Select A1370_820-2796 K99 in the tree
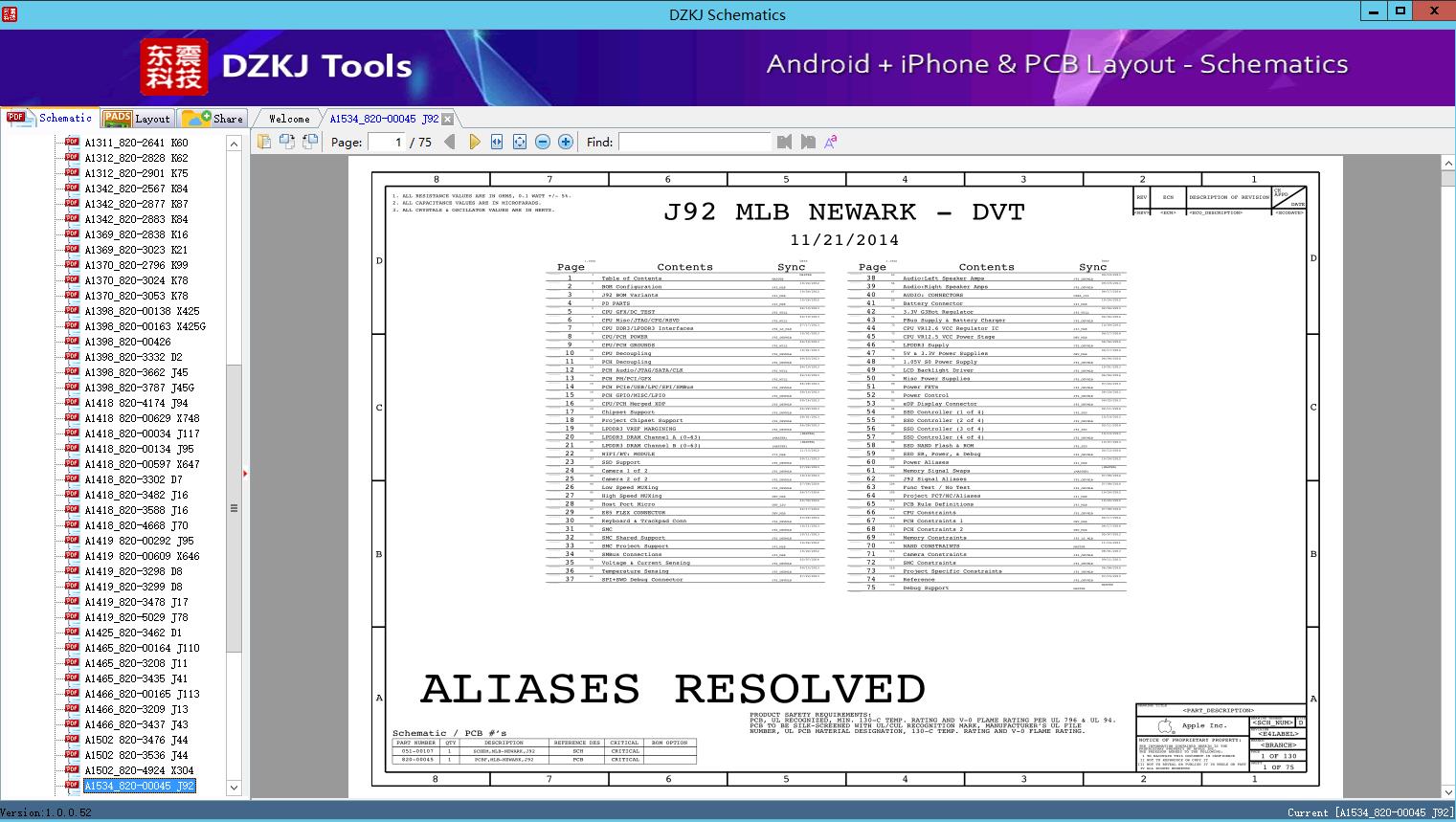The height and width of the screenshot is (822, 1456). coord(136,265)
